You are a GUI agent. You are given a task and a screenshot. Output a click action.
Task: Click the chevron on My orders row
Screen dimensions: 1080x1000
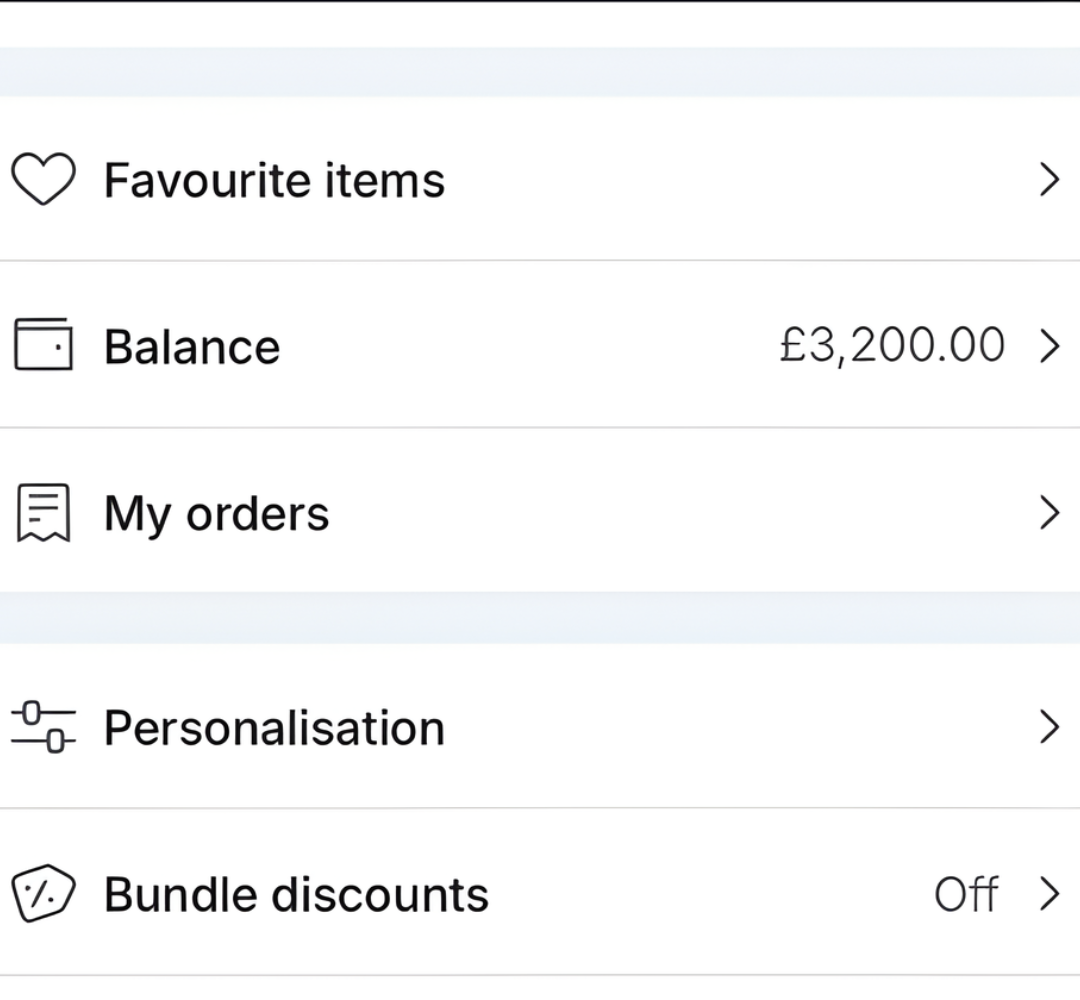click(x=1048, y=513)
